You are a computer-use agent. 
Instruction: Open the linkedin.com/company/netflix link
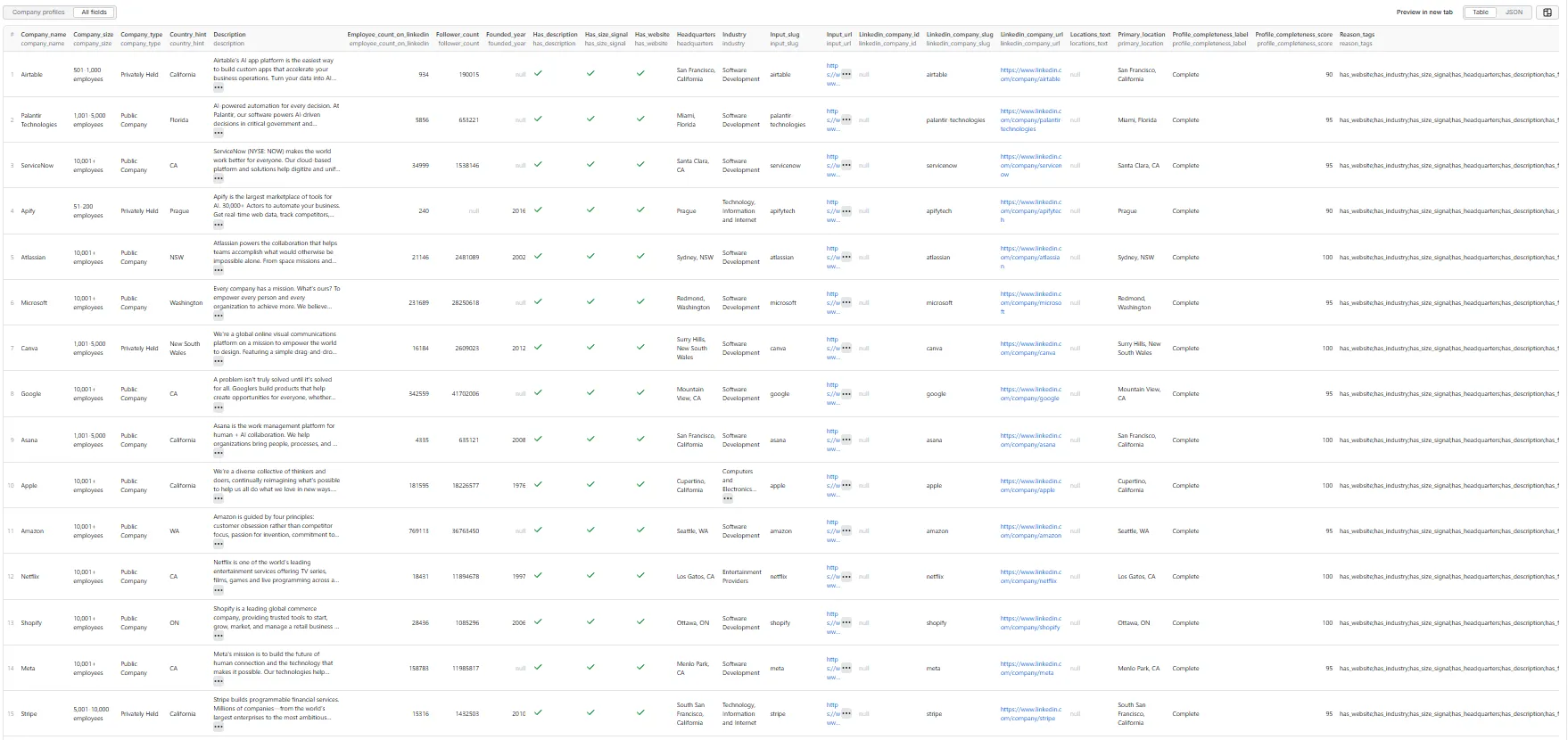click(1031, 576)
